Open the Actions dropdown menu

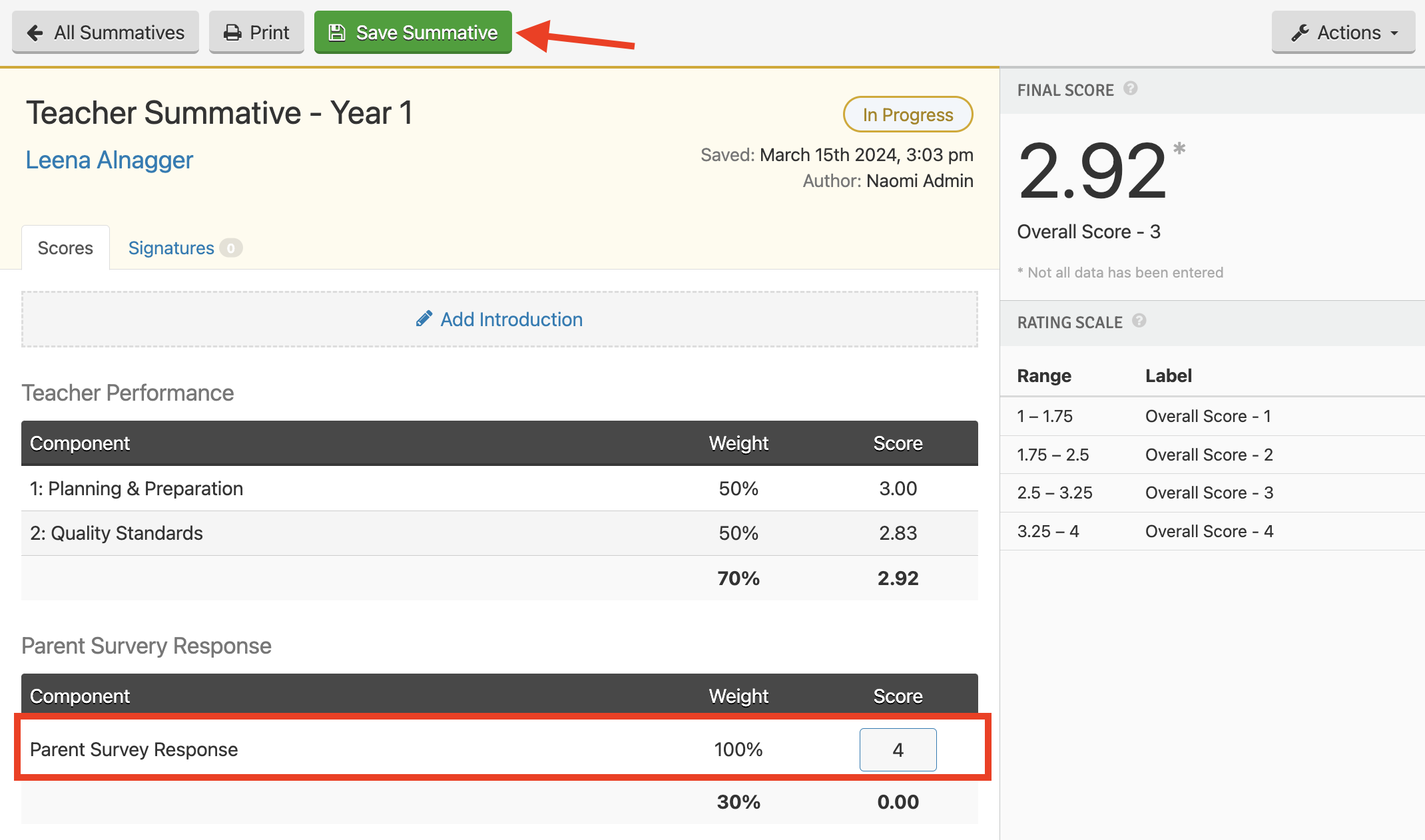1343,32
